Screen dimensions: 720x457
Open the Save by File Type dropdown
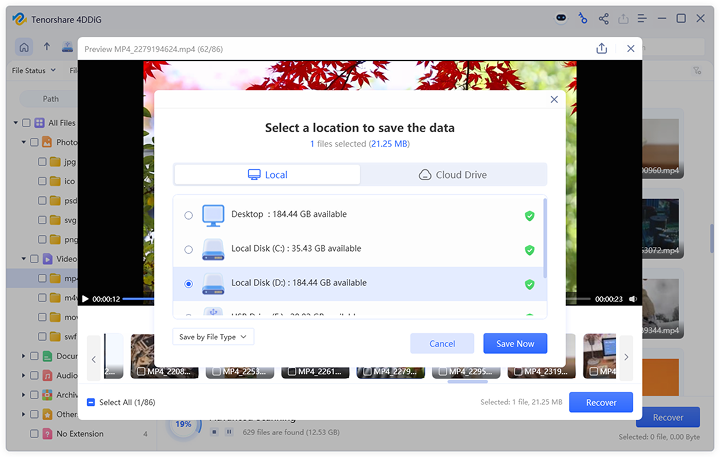point(213,337)
